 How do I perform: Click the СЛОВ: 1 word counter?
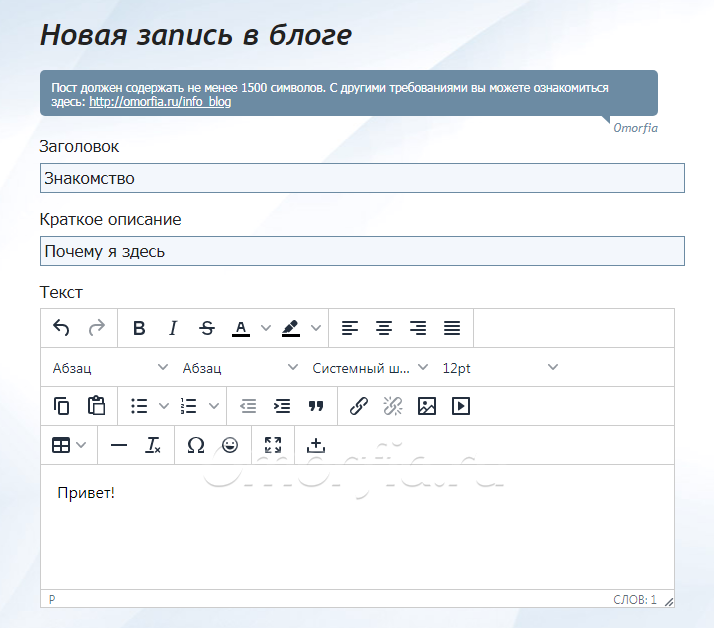point(635,600)
